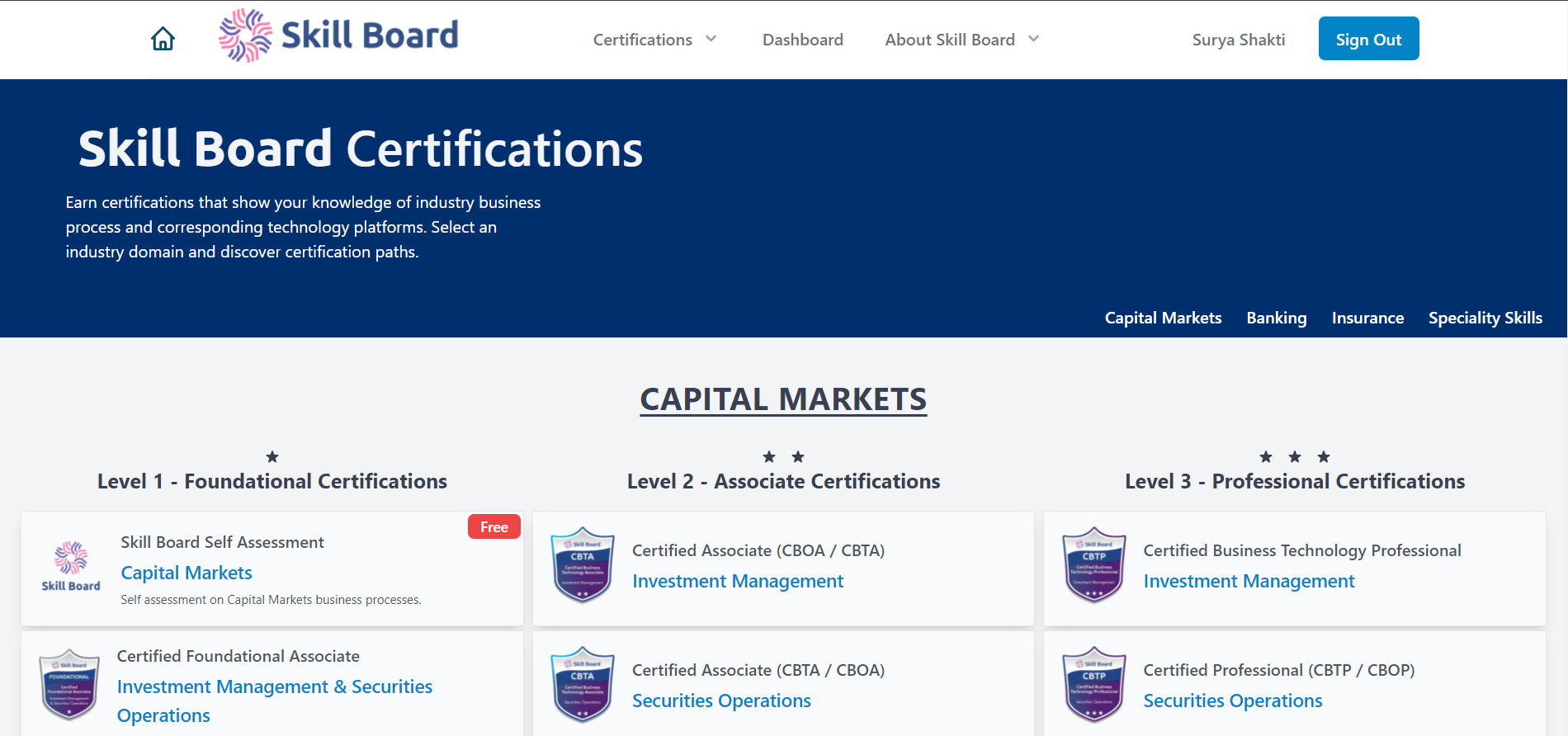Click the Foundational Associate badge icon
The height and width of the screenshot is (736, 1568).
pyautogui.click(x=69, y=685)
